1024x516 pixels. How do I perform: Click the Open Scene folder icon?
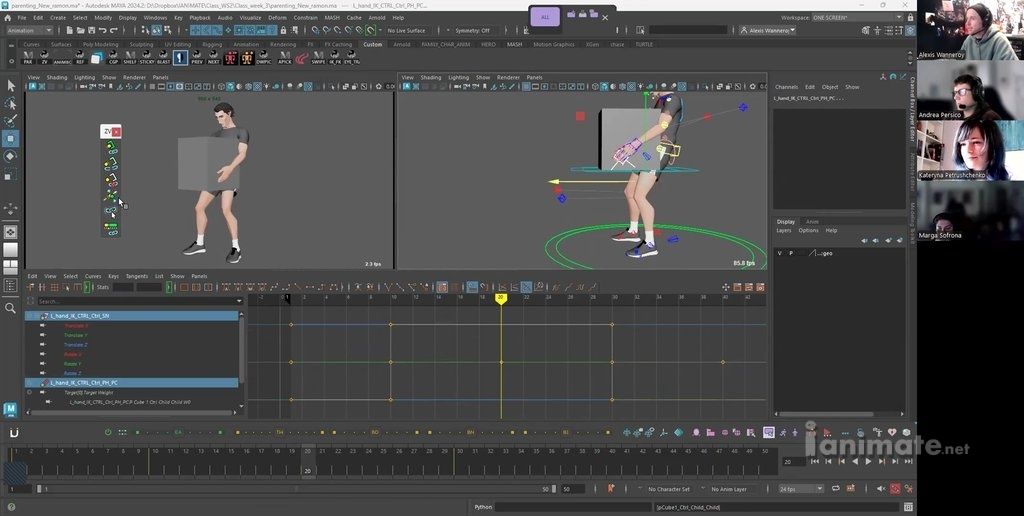click(80, 30)
